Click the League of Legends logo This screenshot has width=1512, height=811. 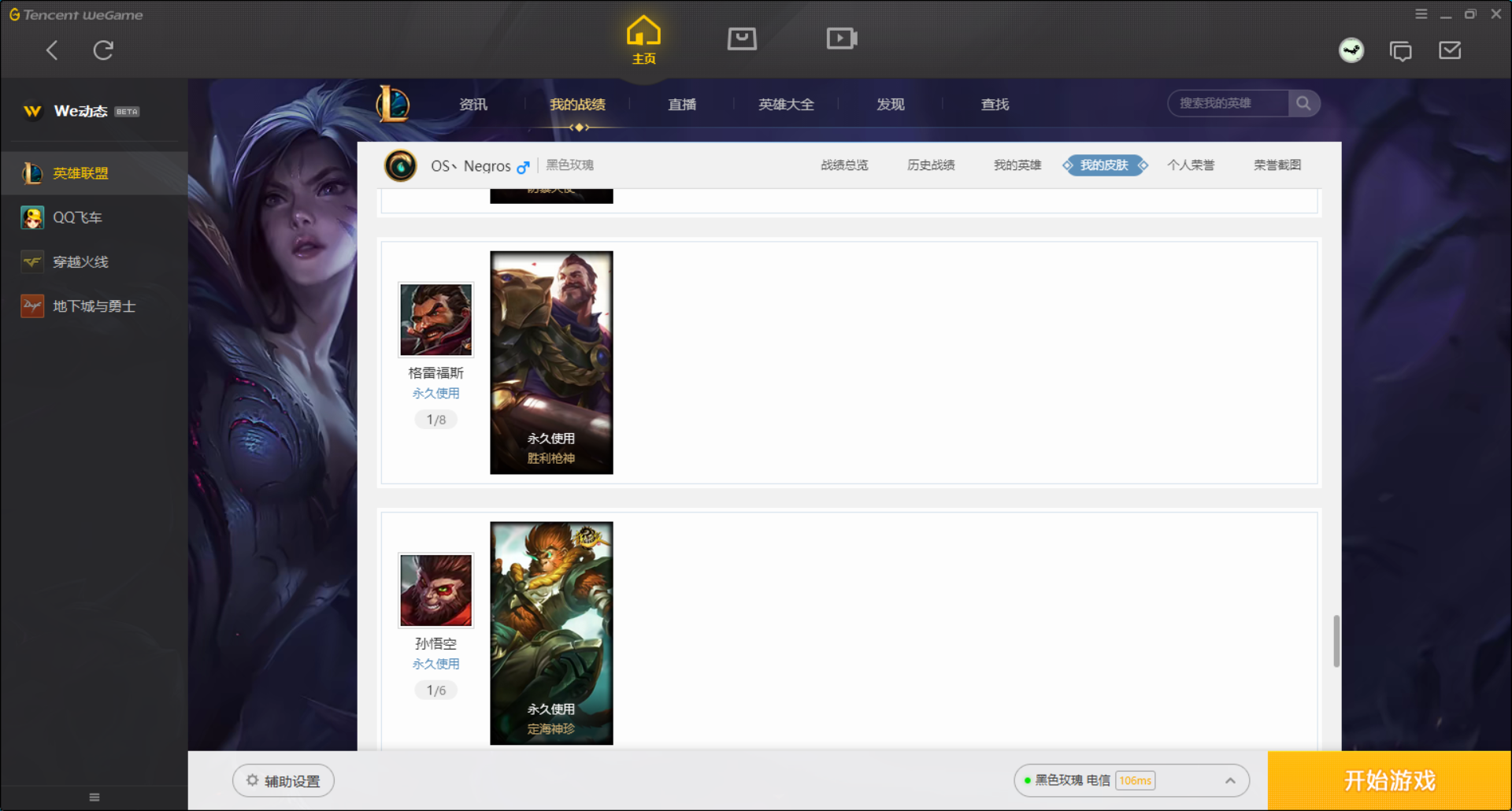click(x=393, y=104)
